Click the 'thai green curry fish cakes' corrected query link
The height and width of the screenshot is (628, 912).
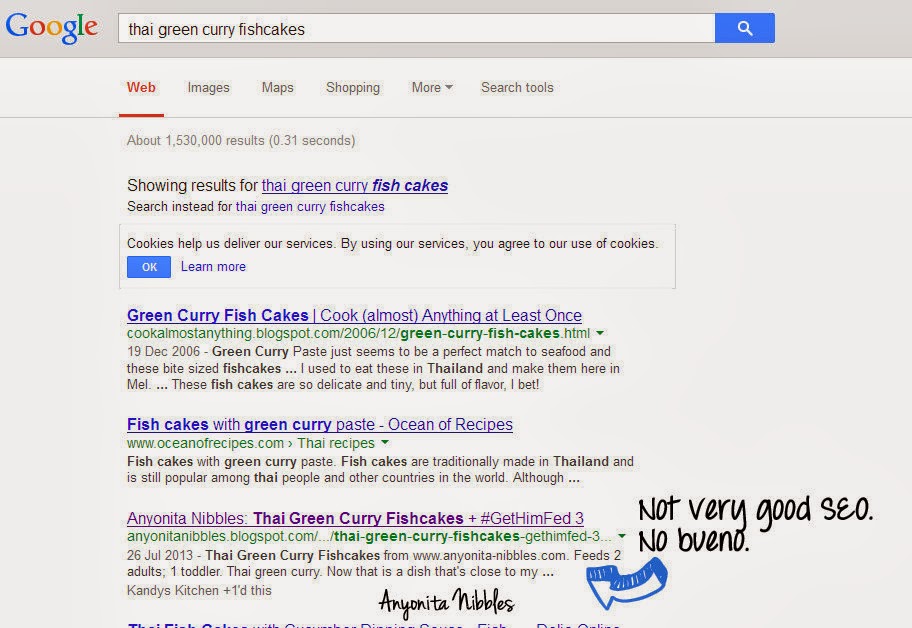click(354, 186)
